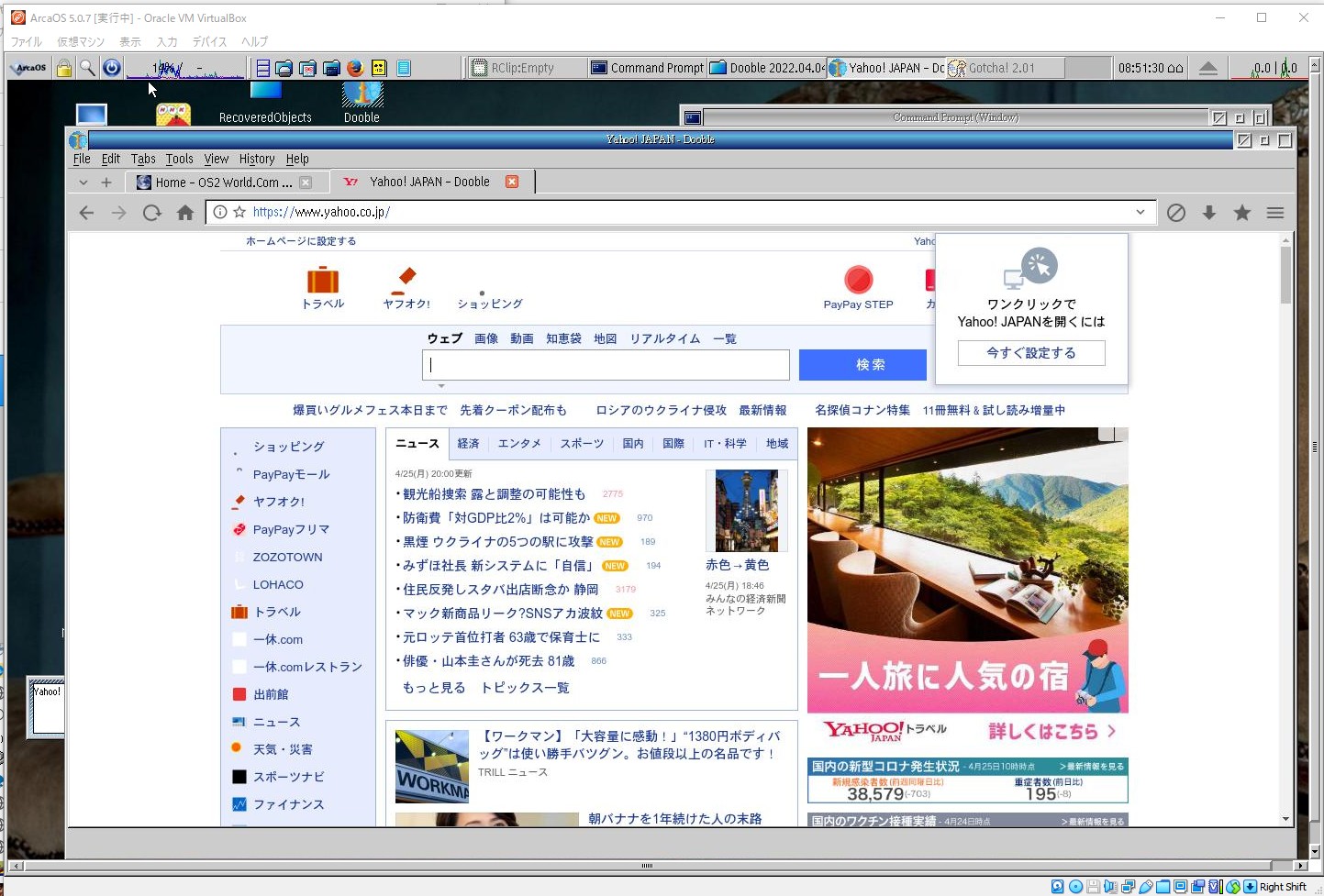Open もっと見る news link
The image size is (1324, 896).
pos(434,688)
